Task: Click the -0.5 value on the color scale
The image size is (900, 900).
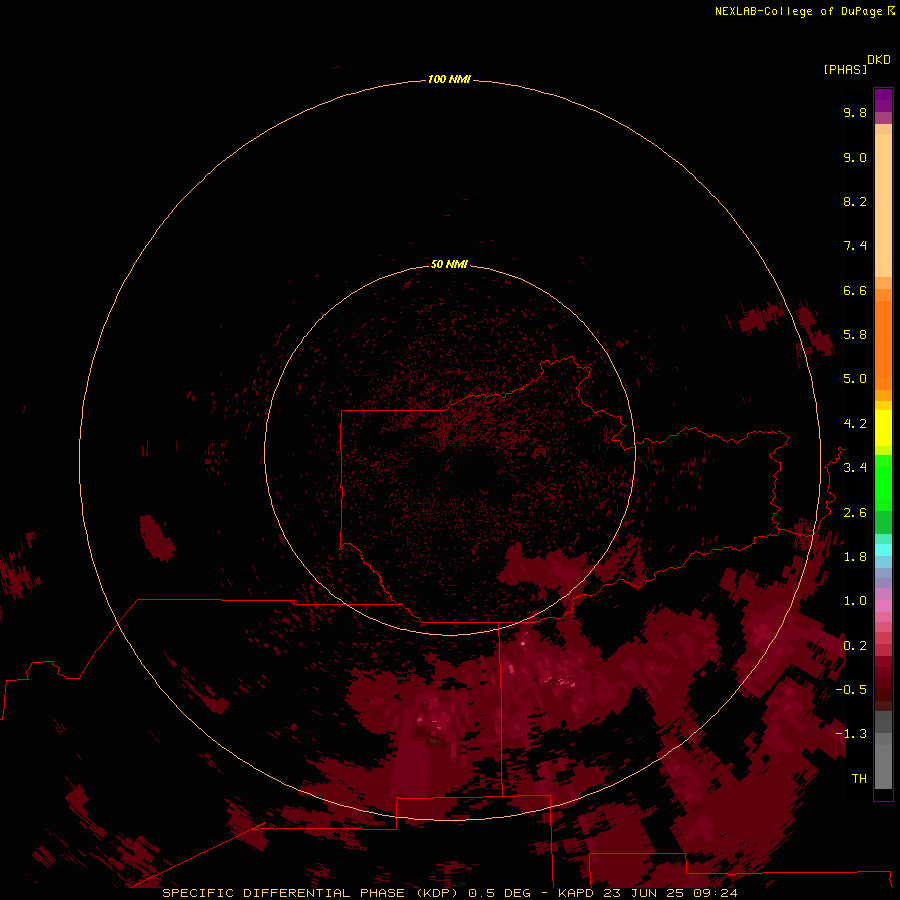Action: coord(851,690)
